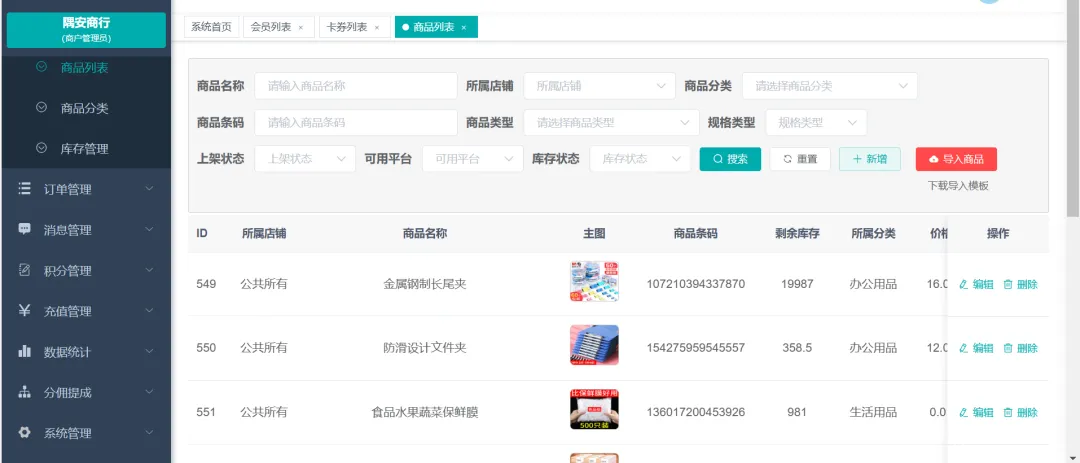
Task: Click edit icon for product 549
Action: [964, 284]
